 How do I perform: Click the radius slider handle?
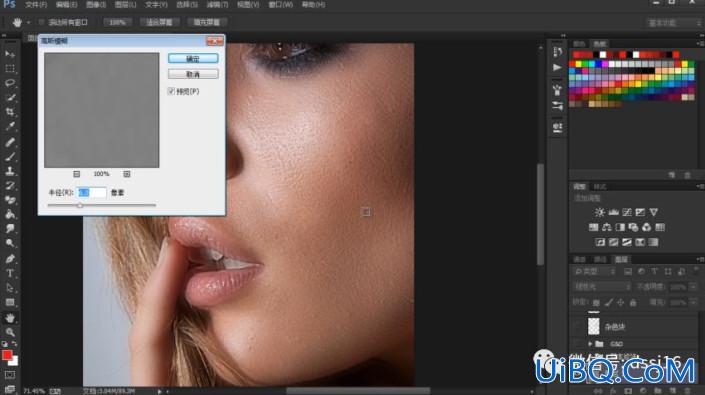[80, 205]
